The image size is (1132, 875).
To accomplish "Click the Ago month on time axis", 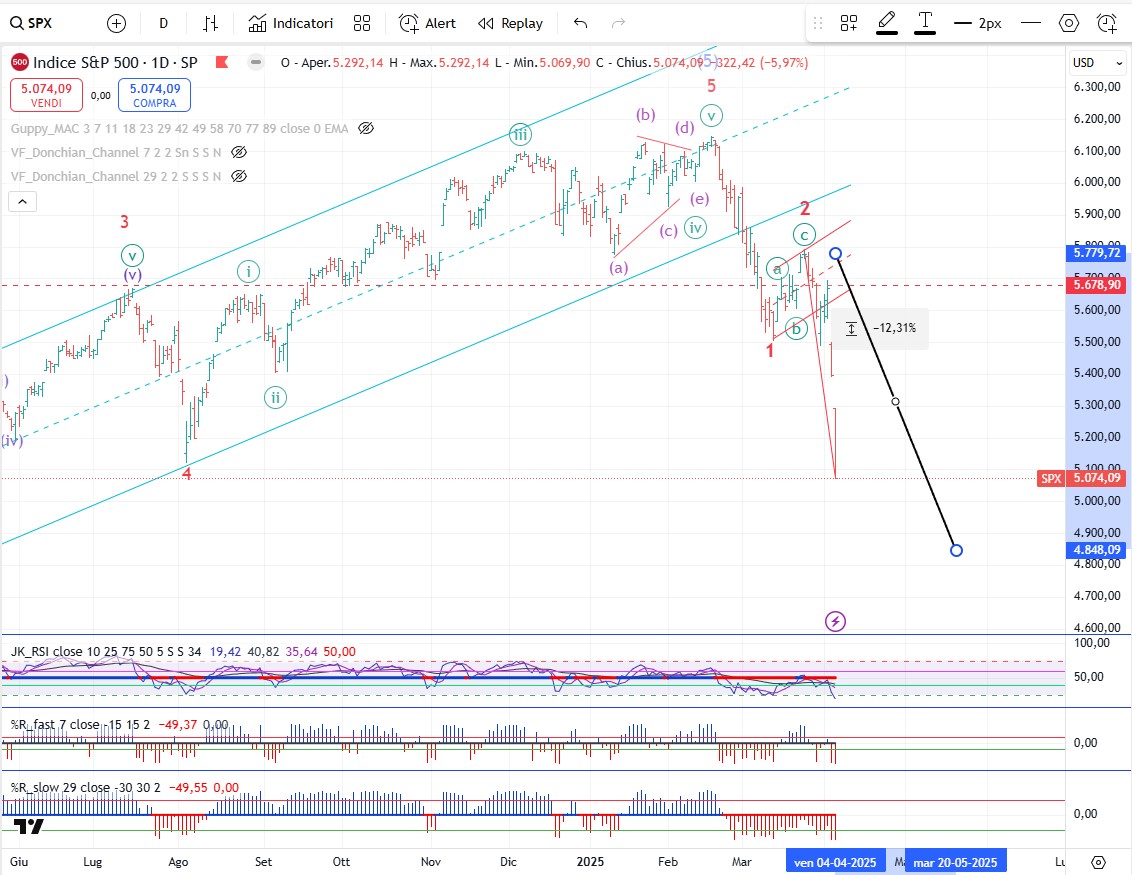I will [x=178, y=862].
